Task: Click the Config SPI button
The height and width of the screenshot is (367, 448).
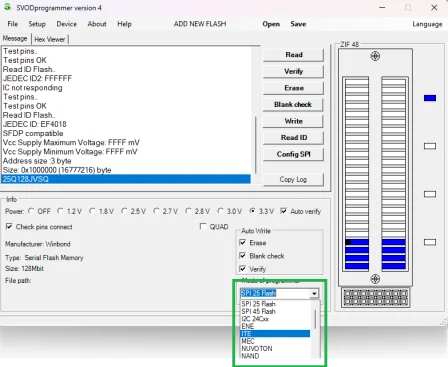Action: 293,154
